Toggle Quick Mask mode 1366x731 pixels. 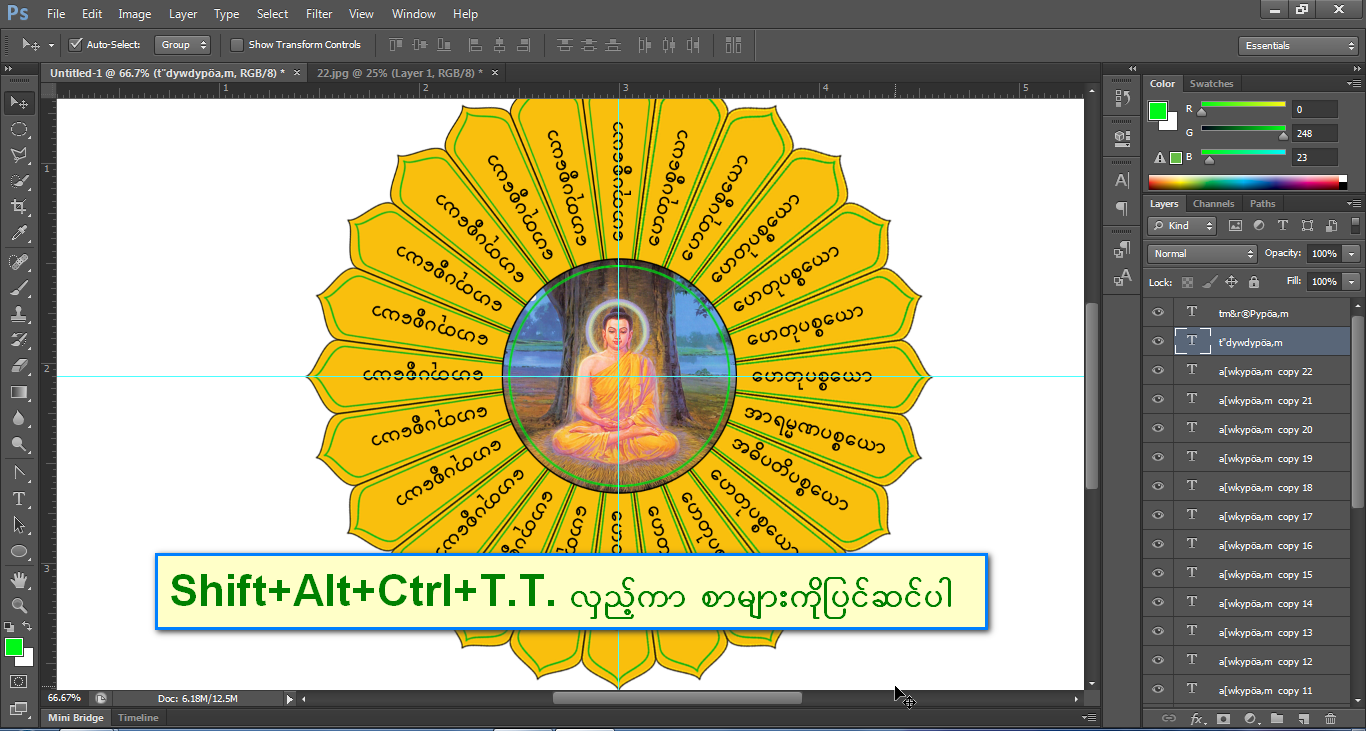tap(19, 681)
